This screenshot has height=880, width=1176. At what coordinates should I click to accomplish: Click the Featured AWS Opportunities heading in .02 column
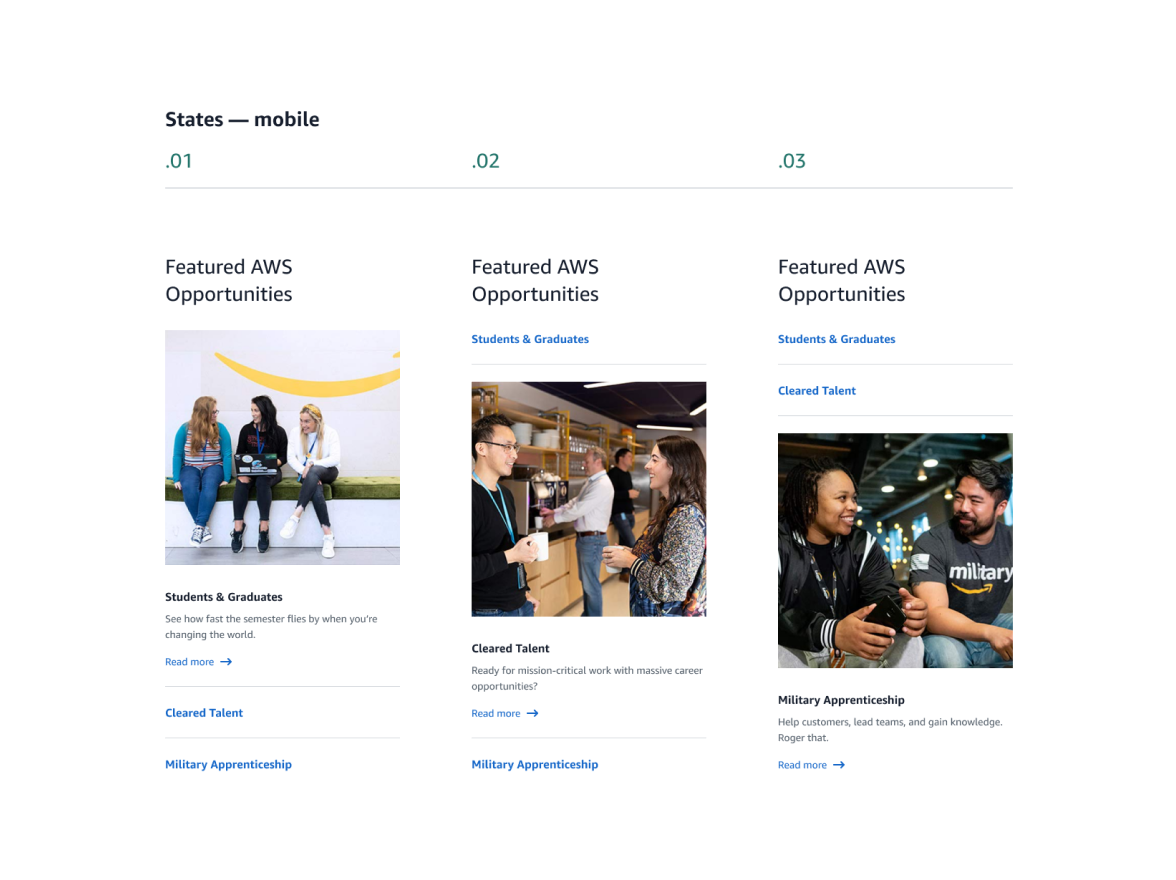pyautogui.click(x=535, y=281)
